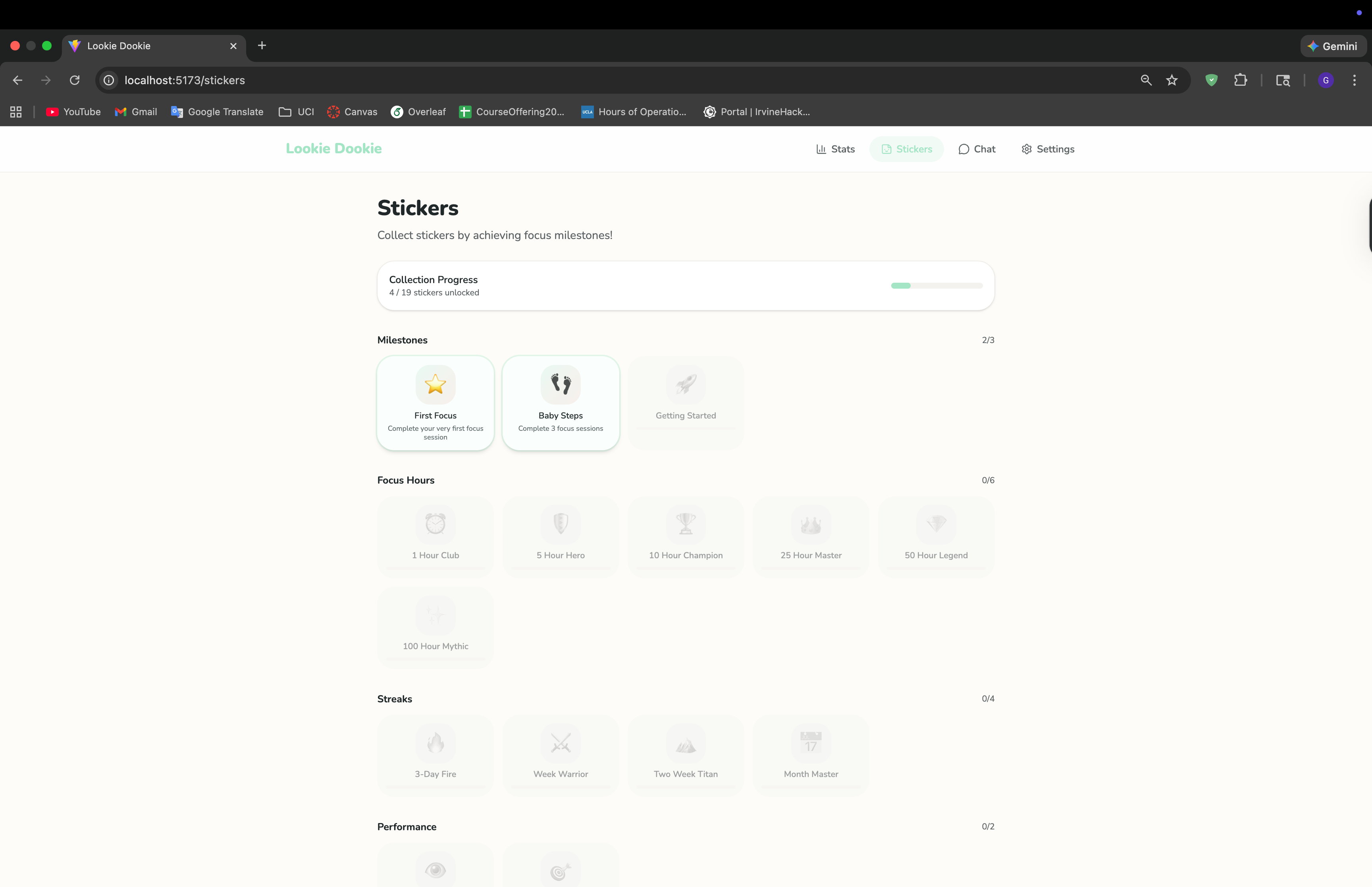1372x887 pixels.
Task: Open the UCI bookmarks folder
Action: pyautogui.click(x=297, y=112)
